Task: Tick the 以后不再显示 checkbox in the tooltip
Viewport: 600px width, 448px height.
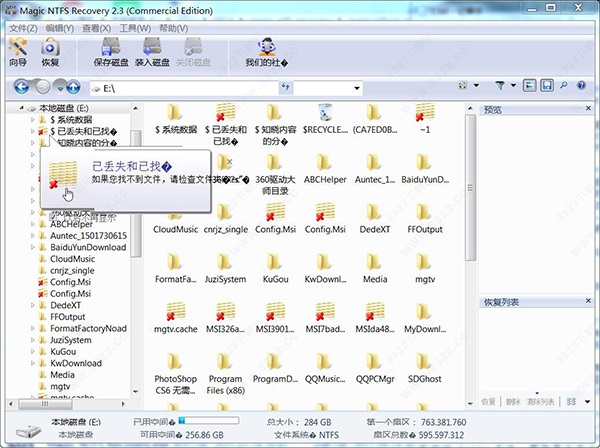Action: 53,217
